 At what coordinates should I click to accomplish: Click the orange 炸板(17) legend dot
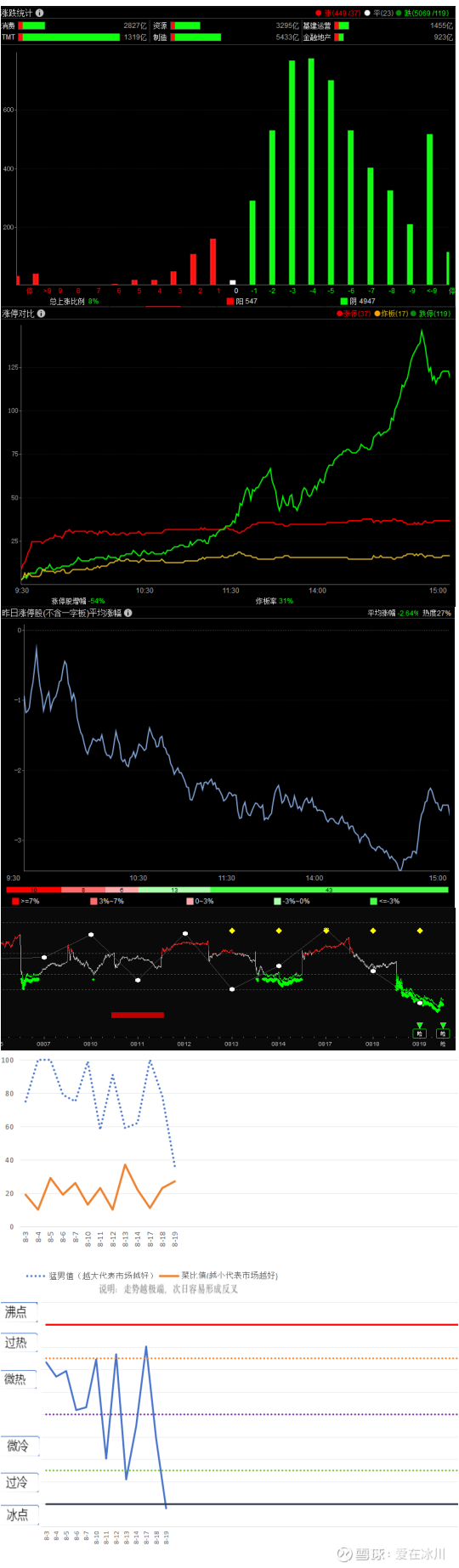(377, 314)
